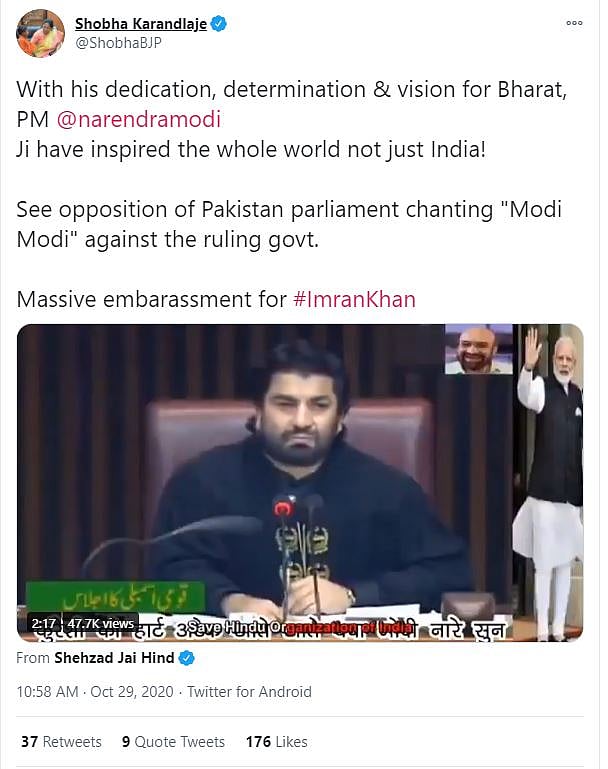
Task: View the 9 Quote Tweets
Action: (173, 742)
